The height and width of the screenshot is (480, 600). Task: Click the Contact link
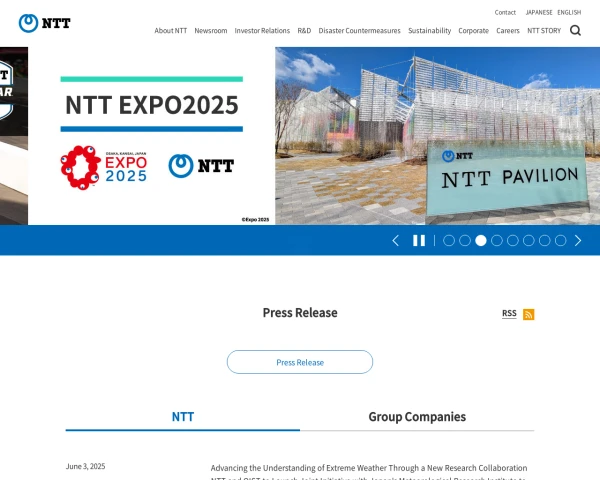tap(505, 13)
